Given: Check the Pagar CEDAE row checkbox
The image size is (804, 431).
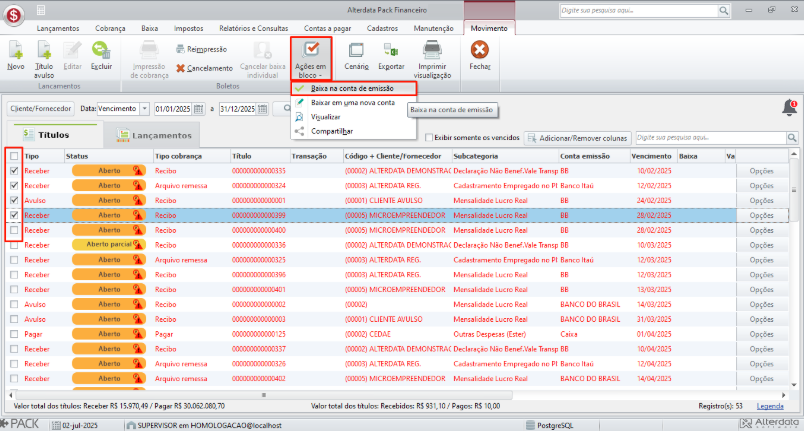Looking at the screenshot, I should [14, 334].
